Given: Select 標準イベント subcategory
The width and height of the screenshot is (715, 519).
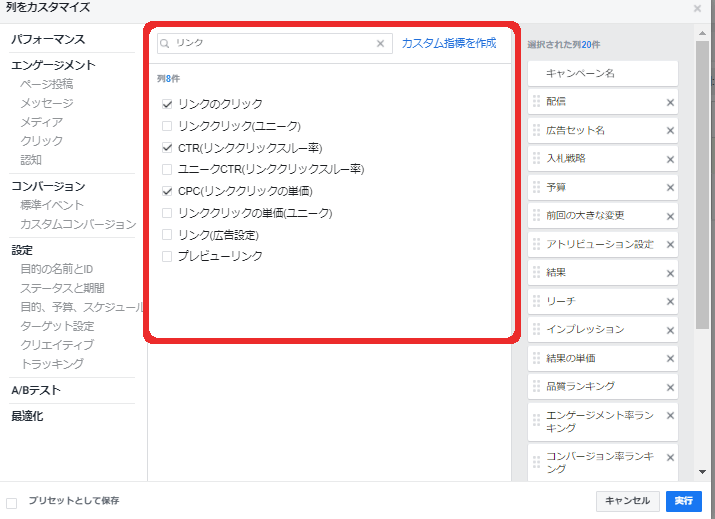Looking at the screenshot, I should (x=52, y=205).
